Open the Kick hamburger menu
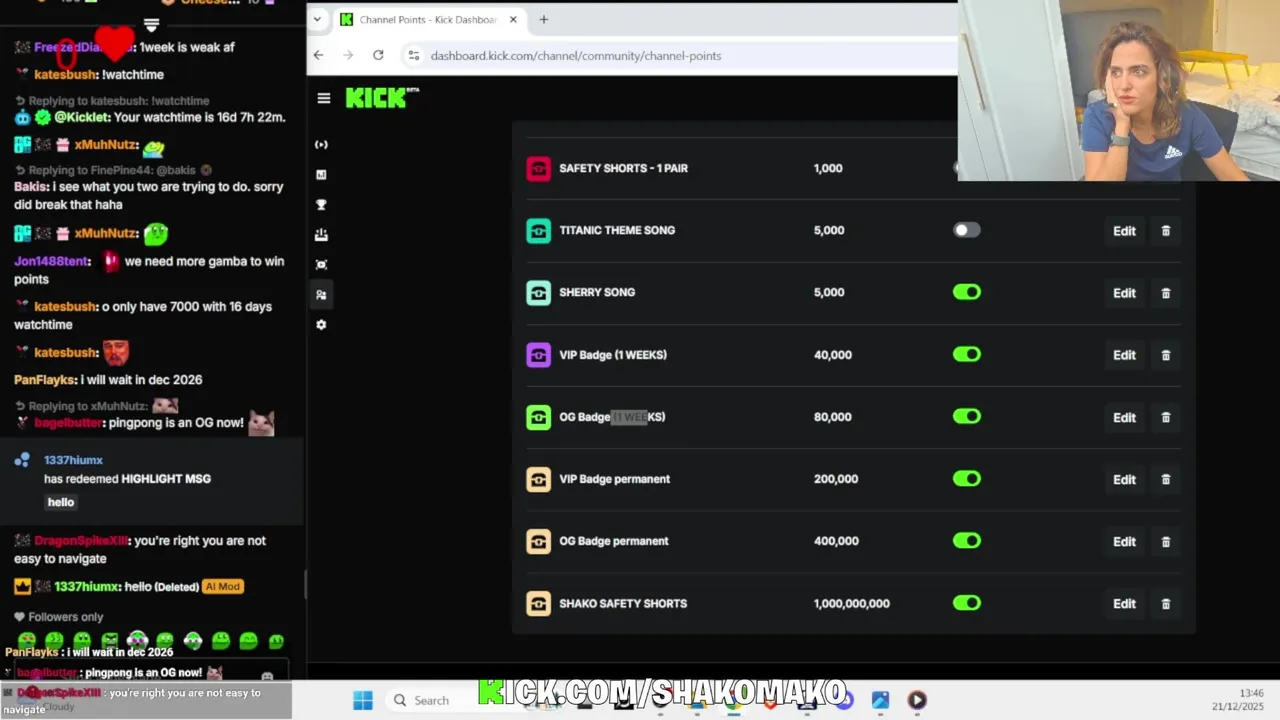Viewport: 1280px width, 720px height. click(323, 98)
